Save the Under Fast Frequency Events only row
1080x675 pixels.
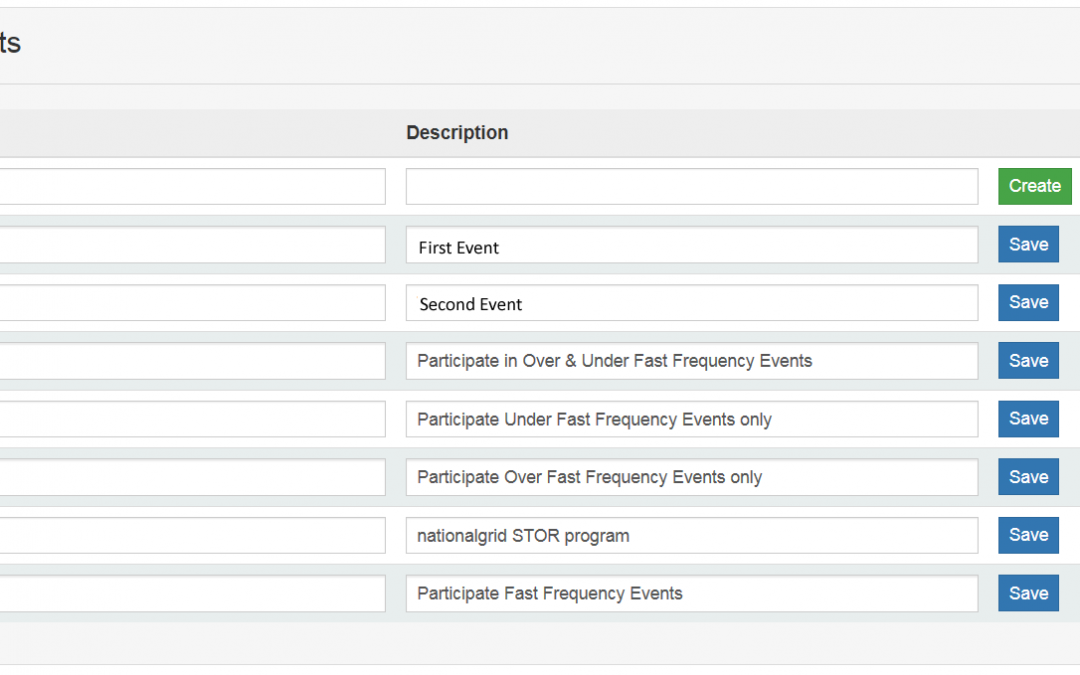(1028, 419)
